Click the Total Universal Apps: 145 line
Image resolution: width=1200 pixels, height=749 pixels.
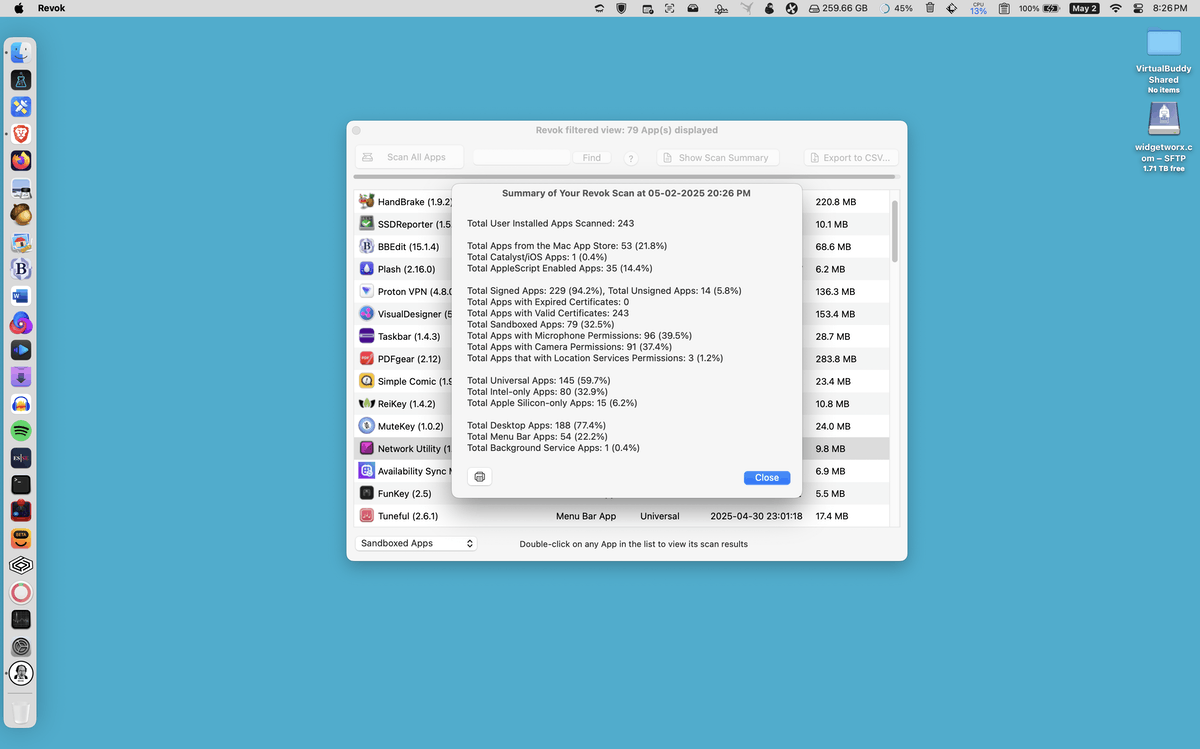(538, 380)
